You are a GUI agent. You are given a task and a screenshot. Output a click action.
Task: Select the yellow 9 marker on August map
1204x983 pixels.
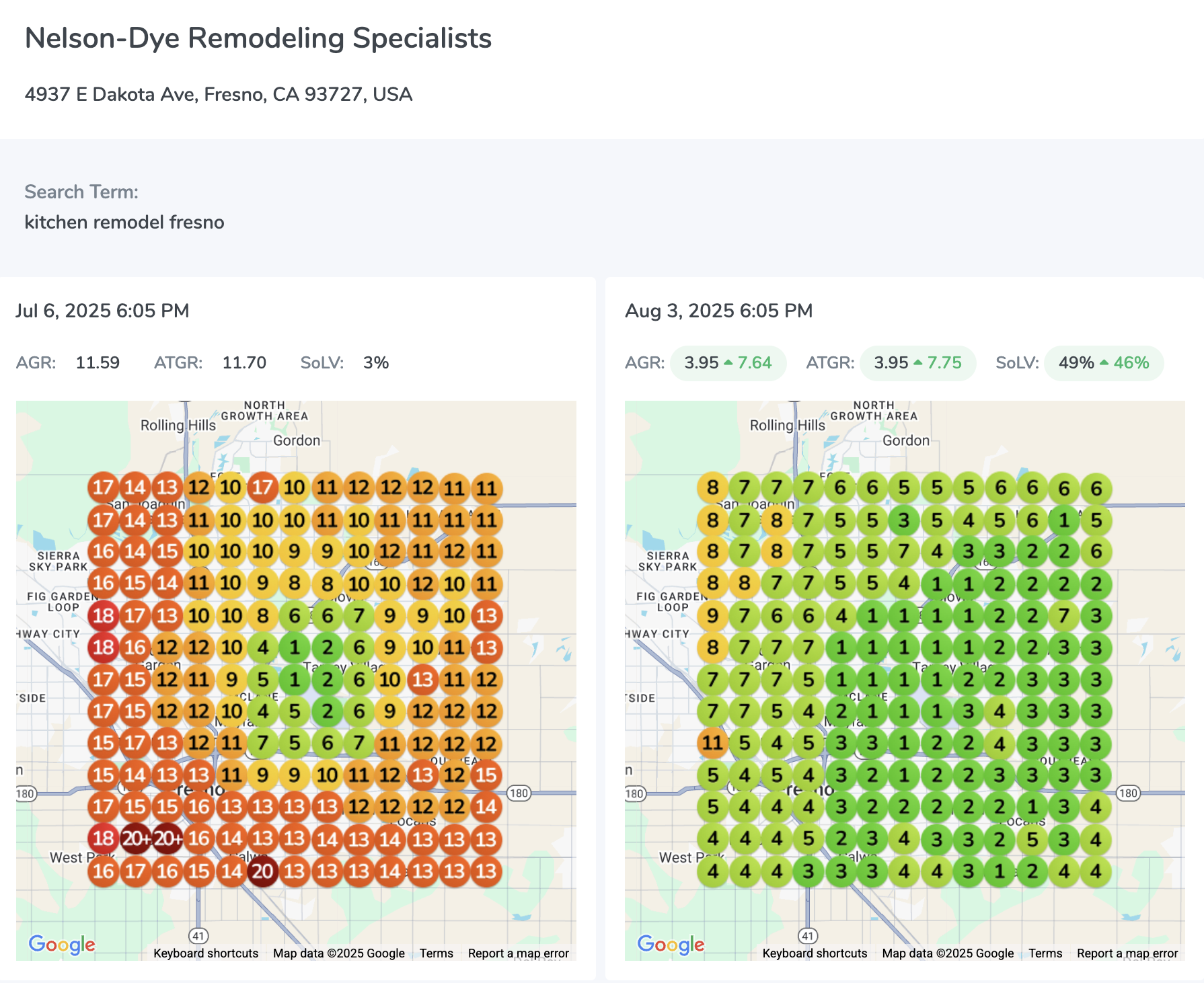coord(712,615)
